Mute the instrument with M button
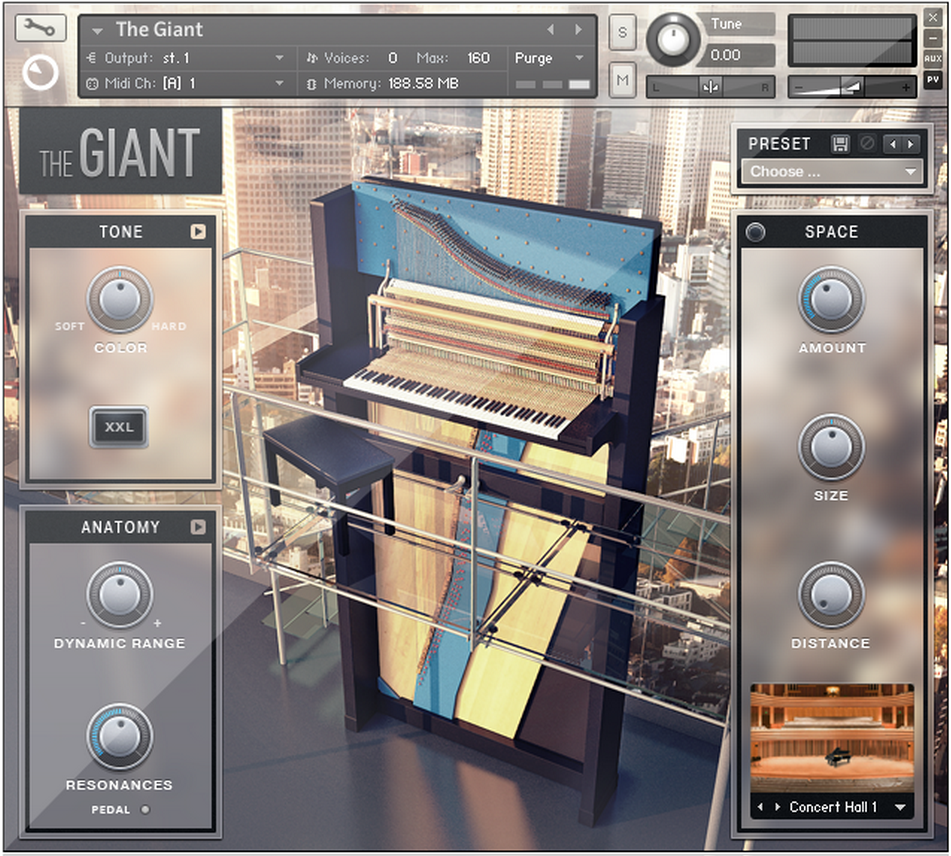This screenshot has width=951, height=856. click(x=621, y=80)
